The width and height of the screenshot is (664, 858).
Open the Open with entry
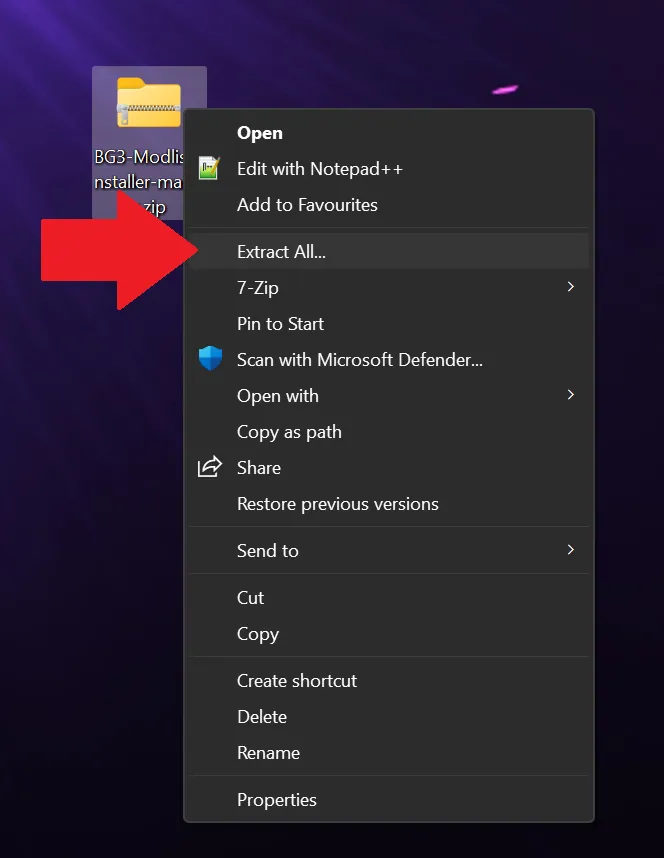click(x=389, y=396)
